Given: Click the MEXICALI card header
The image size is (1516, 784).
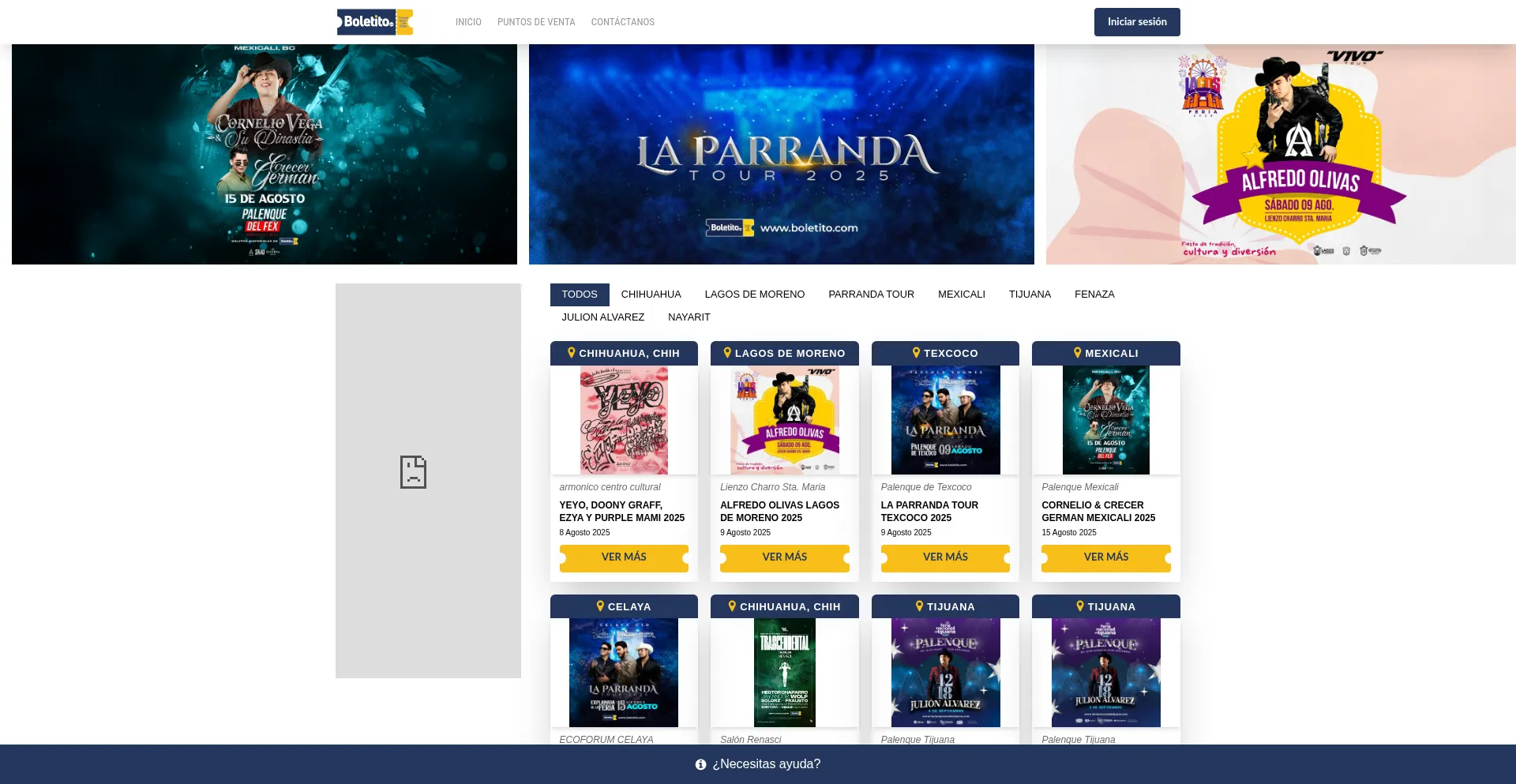Looking at the screenshot, I should [x=1106, y=353].
